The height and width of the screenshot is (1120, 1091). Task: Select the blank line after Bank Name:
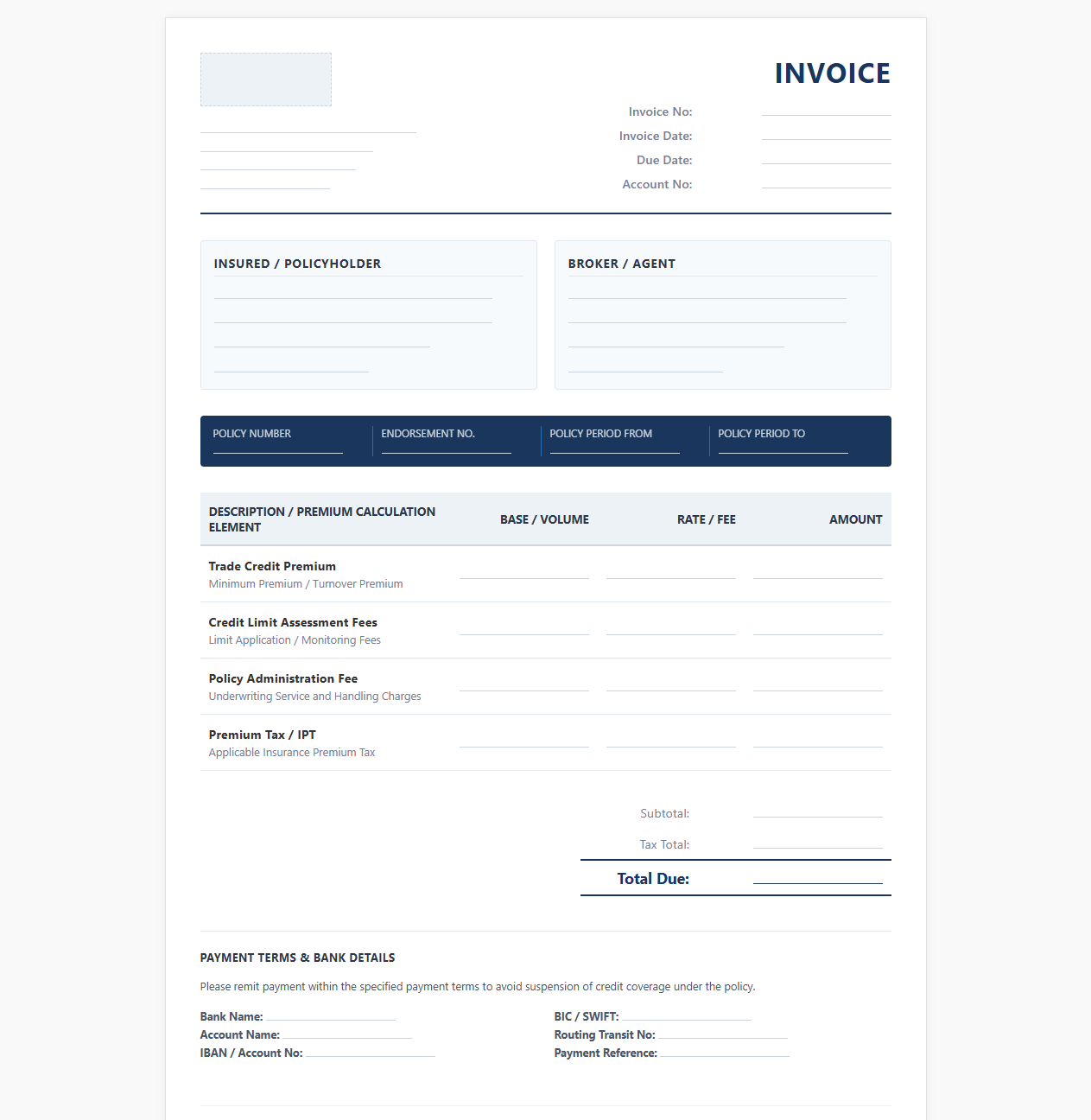coord(331,1016)
